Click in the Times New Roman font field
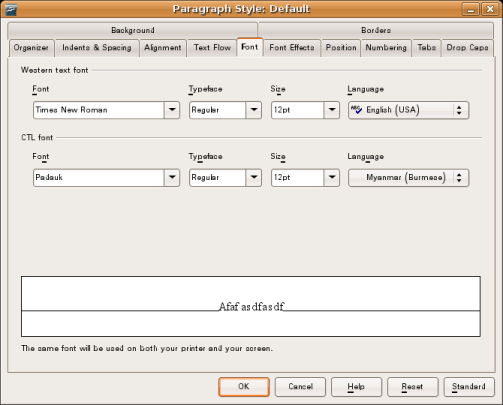This screenshot has width=503, height=405. click(x=99, y=110)
